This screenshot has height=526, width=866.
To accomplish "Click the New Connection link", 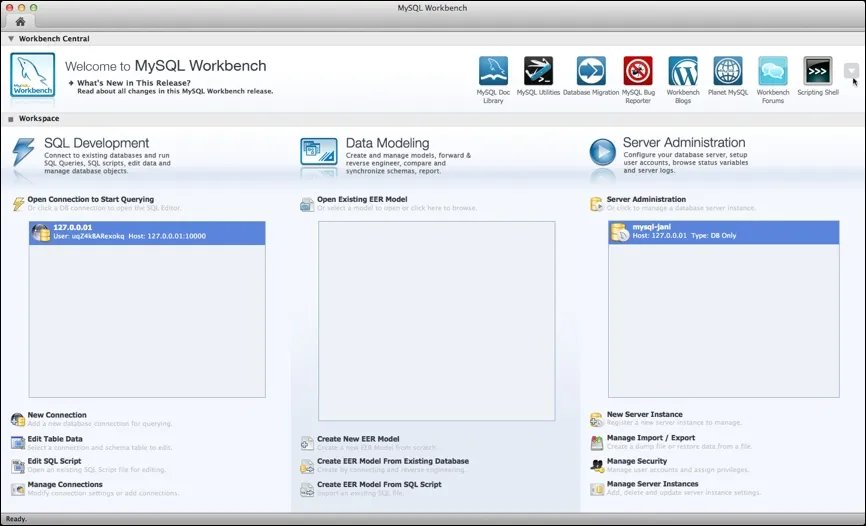I will (57, 415).
